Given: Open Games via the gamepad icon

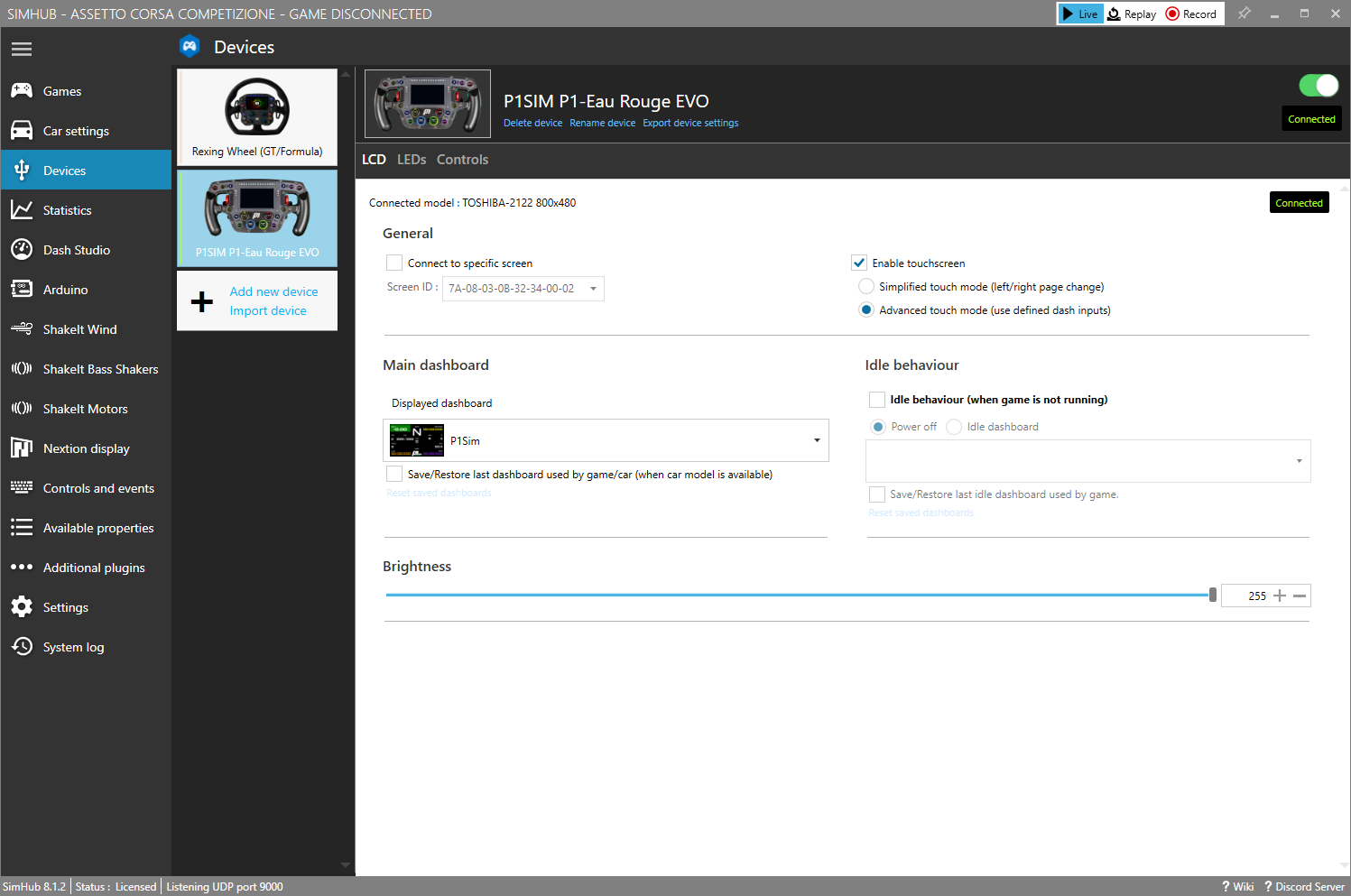Looking at the screenshot, I should [22, 91].
